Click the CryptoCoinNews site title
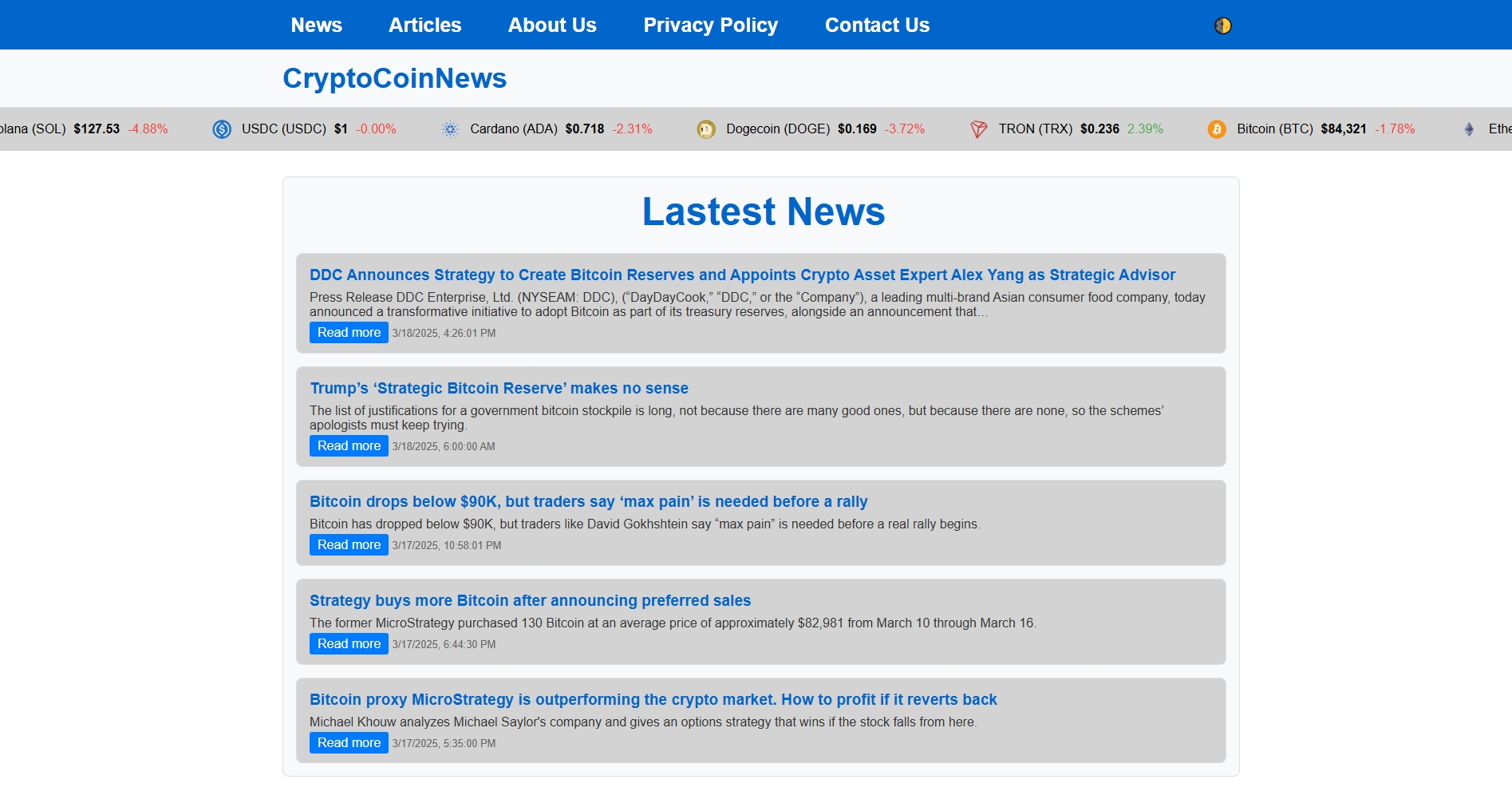This screenshot has height=795, width=1512. point(394,78)
